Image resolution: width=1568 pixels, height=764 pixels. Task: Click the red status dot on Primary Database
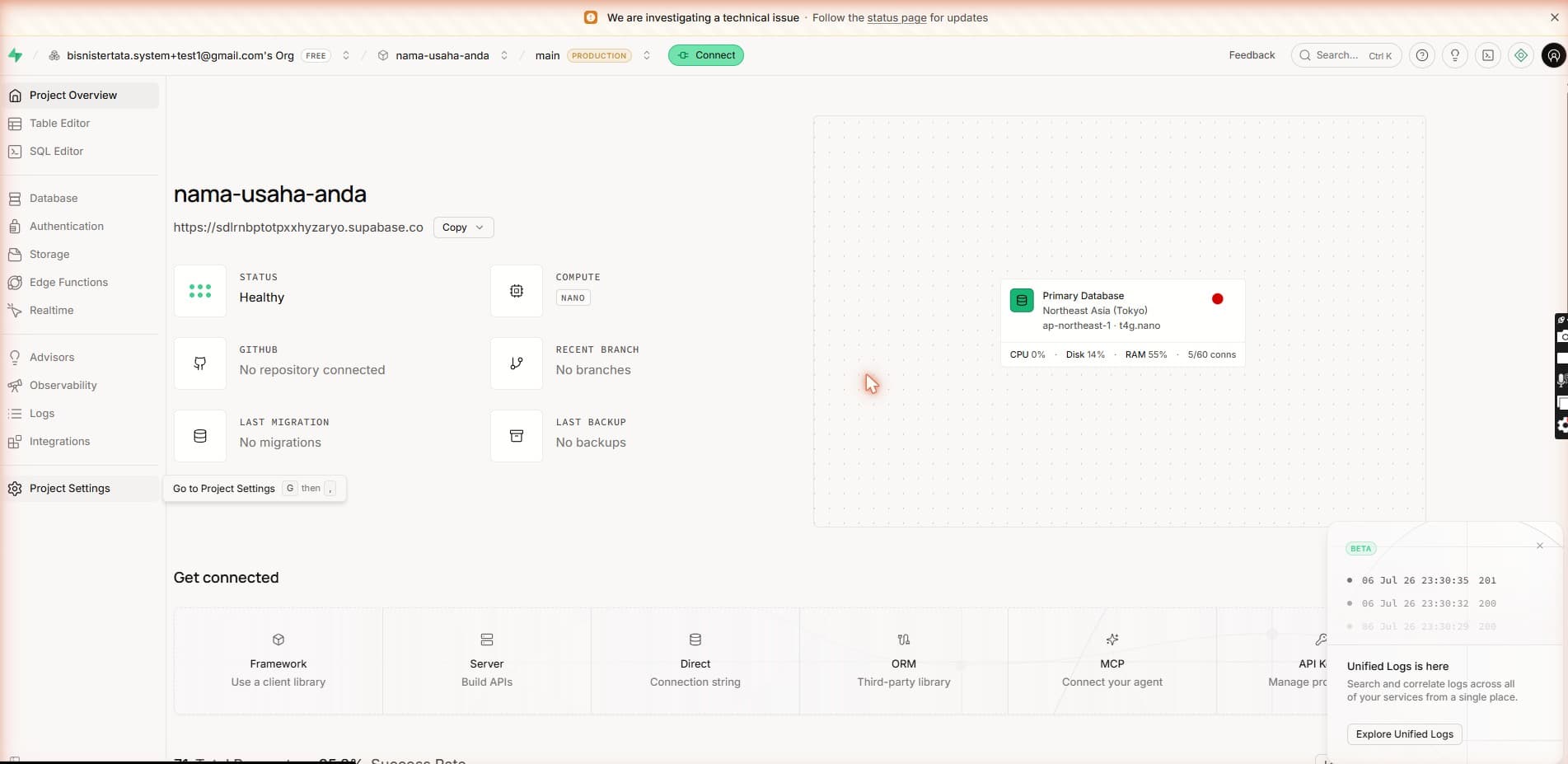1218,299
